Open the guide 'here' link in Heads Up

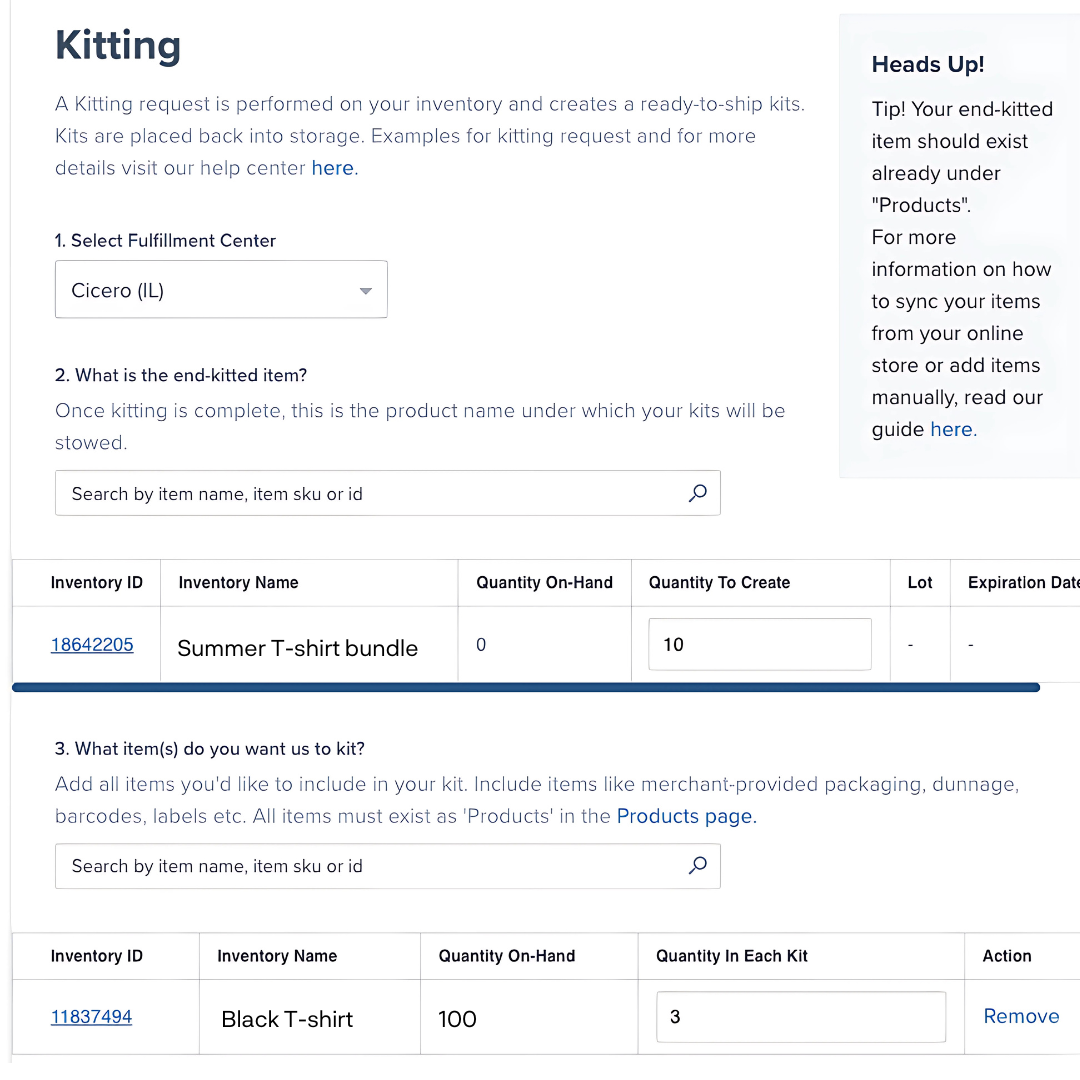point(951,429)
